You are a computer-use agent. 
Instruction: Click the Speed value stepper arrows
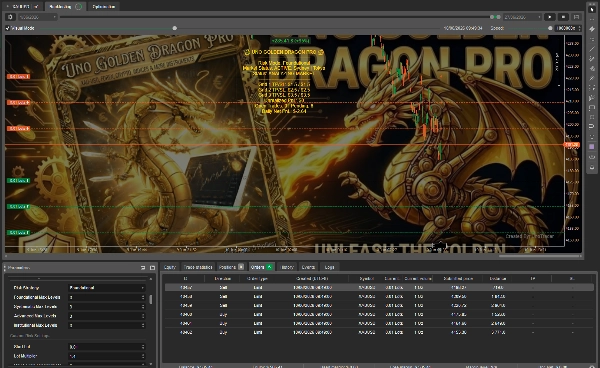click(579, 28)
